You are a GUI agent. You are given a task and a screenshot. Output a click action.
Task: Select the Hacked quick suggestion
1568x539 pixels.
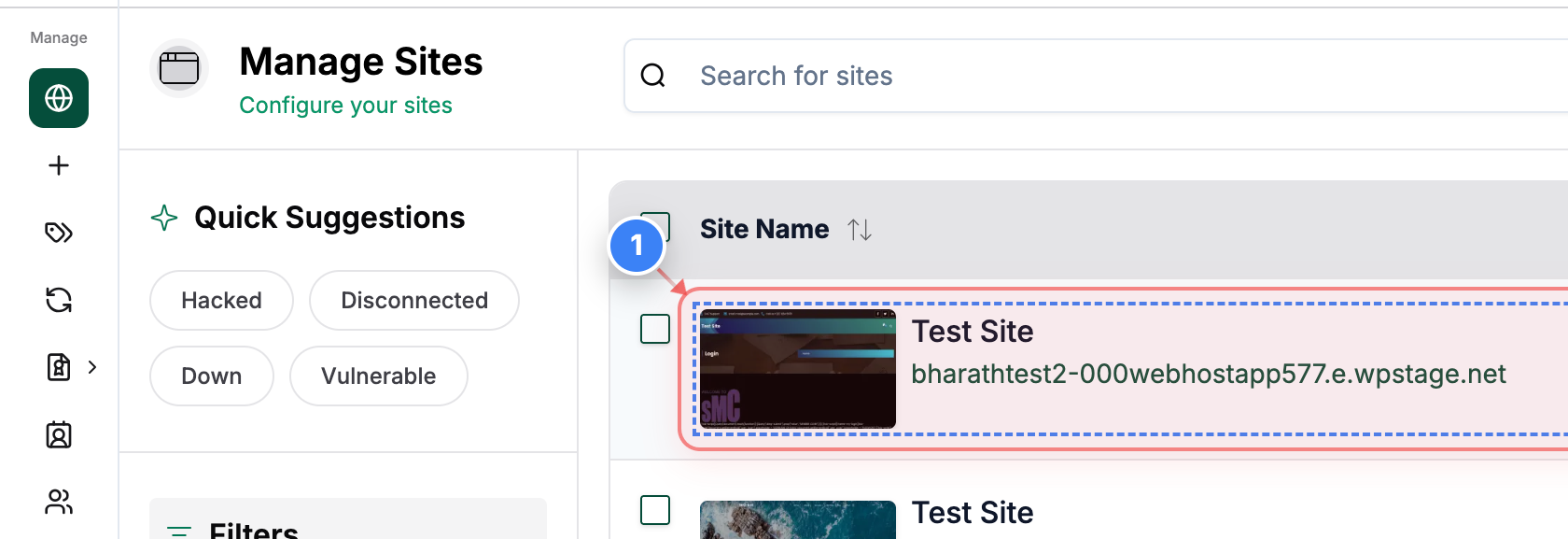click(x=221, y=300)
